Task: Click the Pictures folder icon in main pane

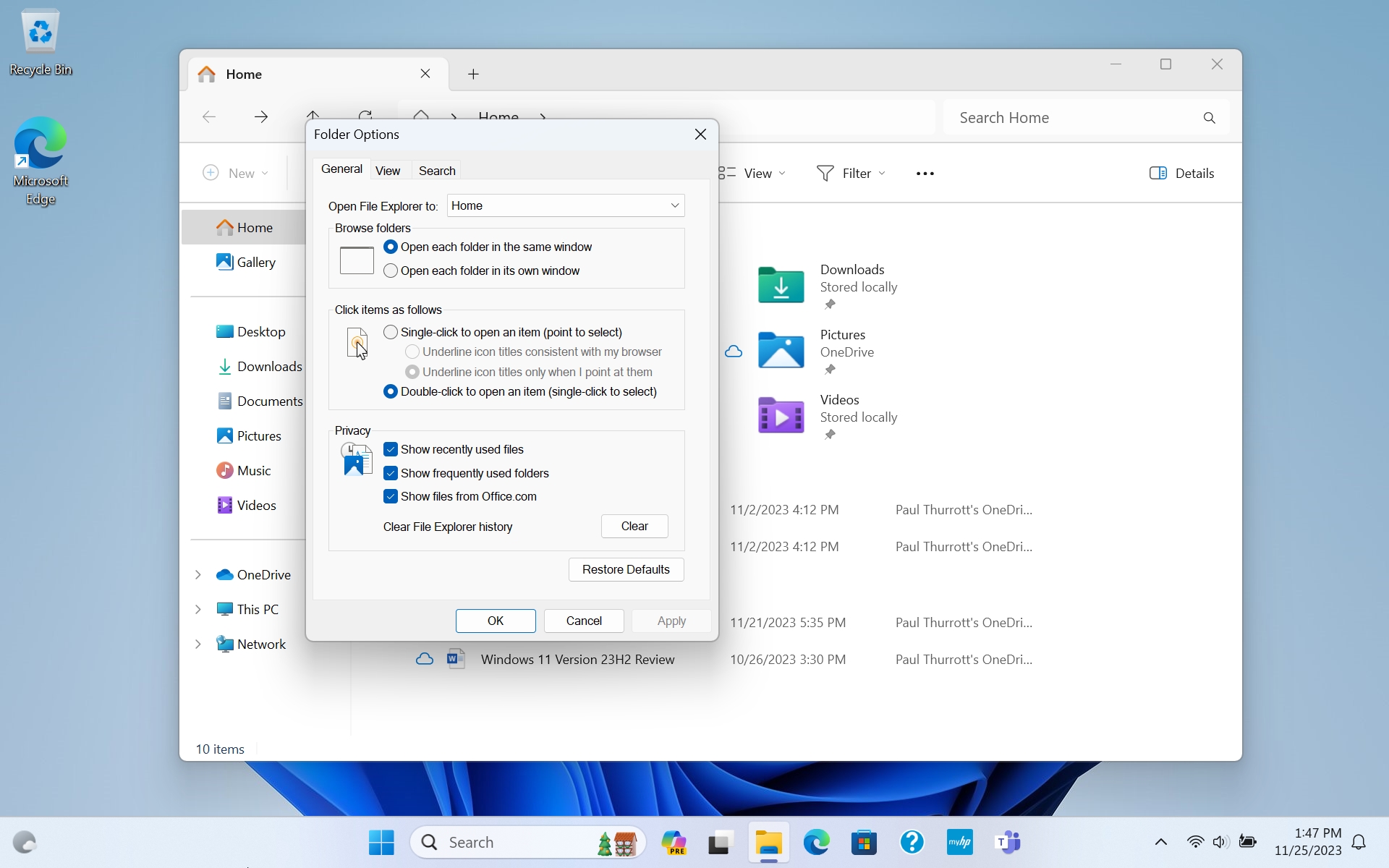Action: click(x=781, y=350)
